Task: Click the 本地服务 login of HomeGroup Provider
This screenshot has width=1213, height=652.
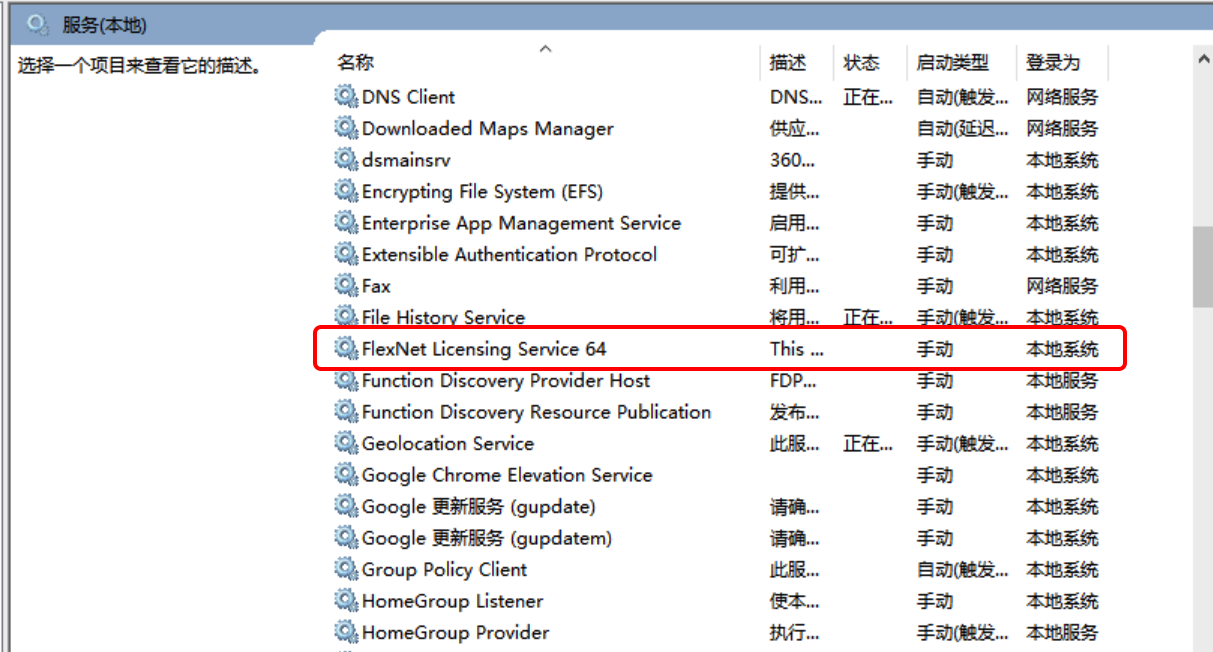Action: coord(1061,632)
